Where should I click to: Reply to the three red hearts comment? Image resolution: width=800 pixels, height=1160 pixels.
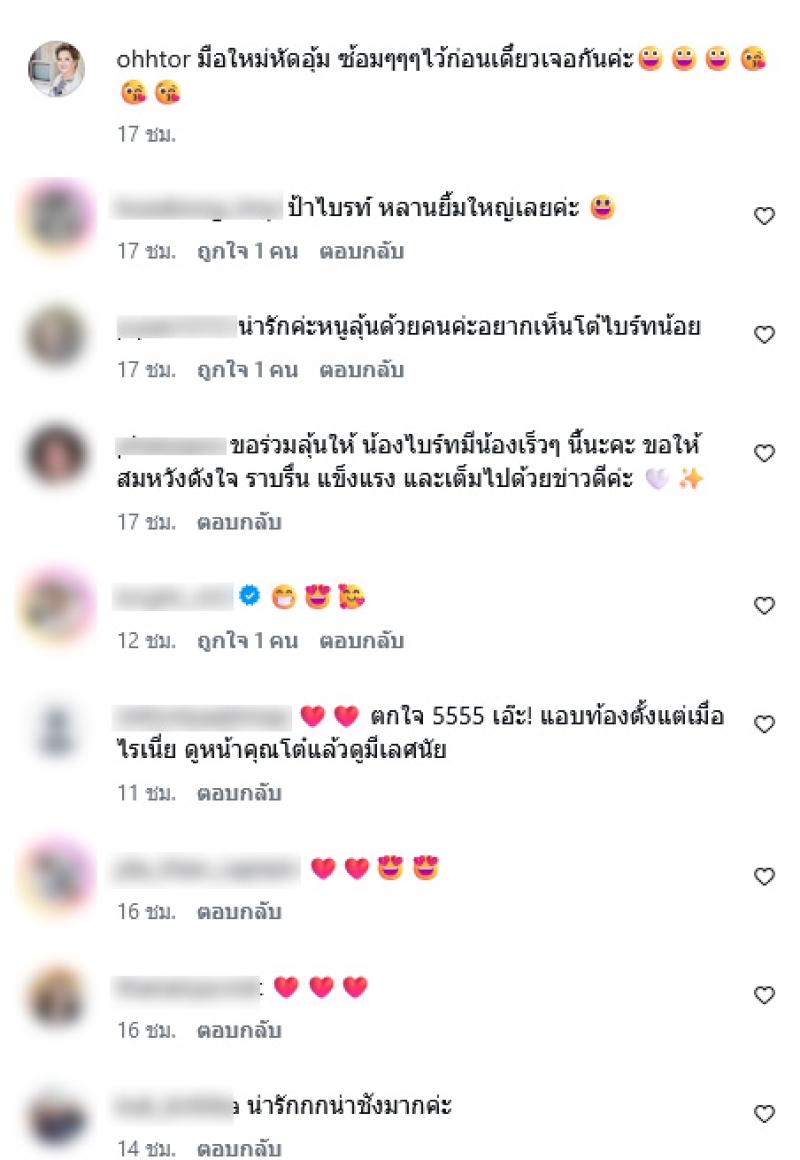(x=239, y=1030)
